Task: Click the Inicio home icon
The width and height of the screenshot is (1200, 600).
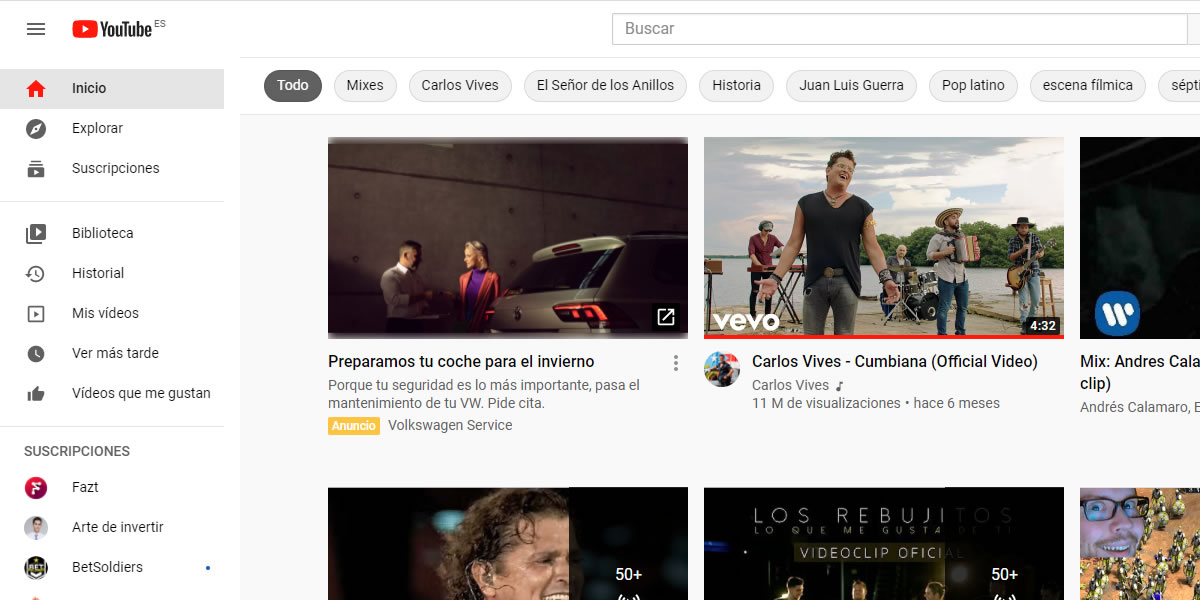Action: [36, 88]
